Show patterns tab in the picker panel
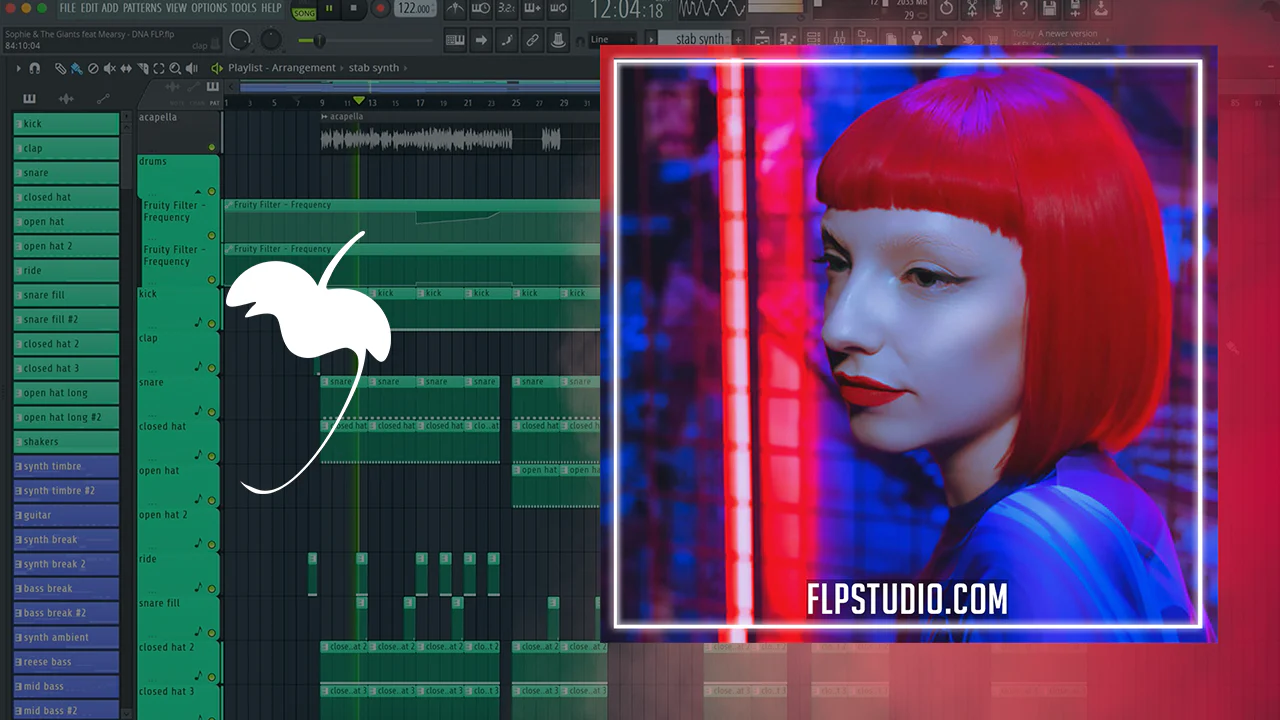Screen dimensions: 1280x720 pyautogui.click(x=29, y=98)
